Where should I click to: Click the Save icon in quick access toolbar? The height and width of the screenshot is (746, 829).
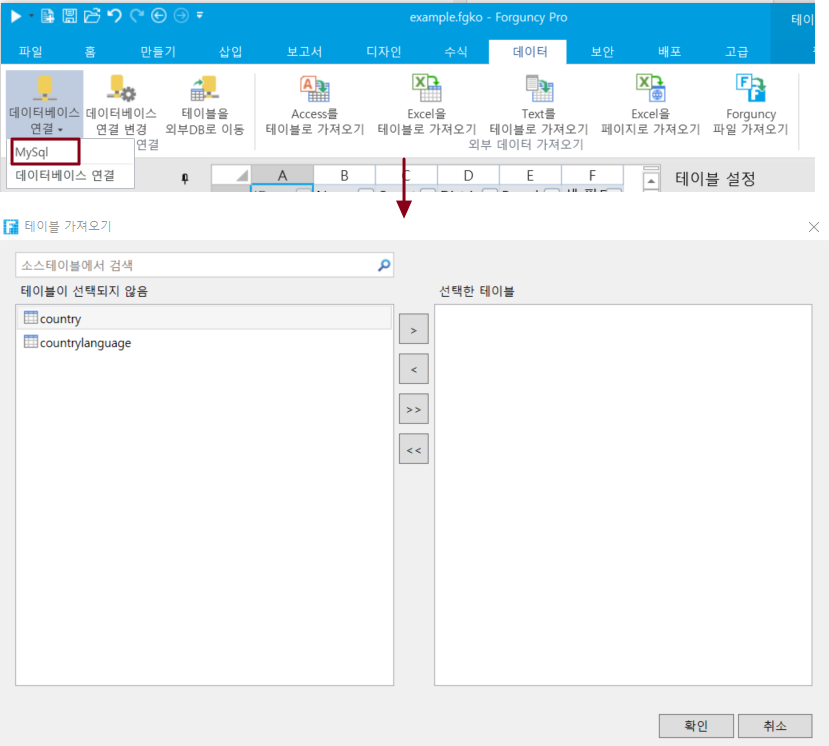pyautogui.click(x=70, y=15)
